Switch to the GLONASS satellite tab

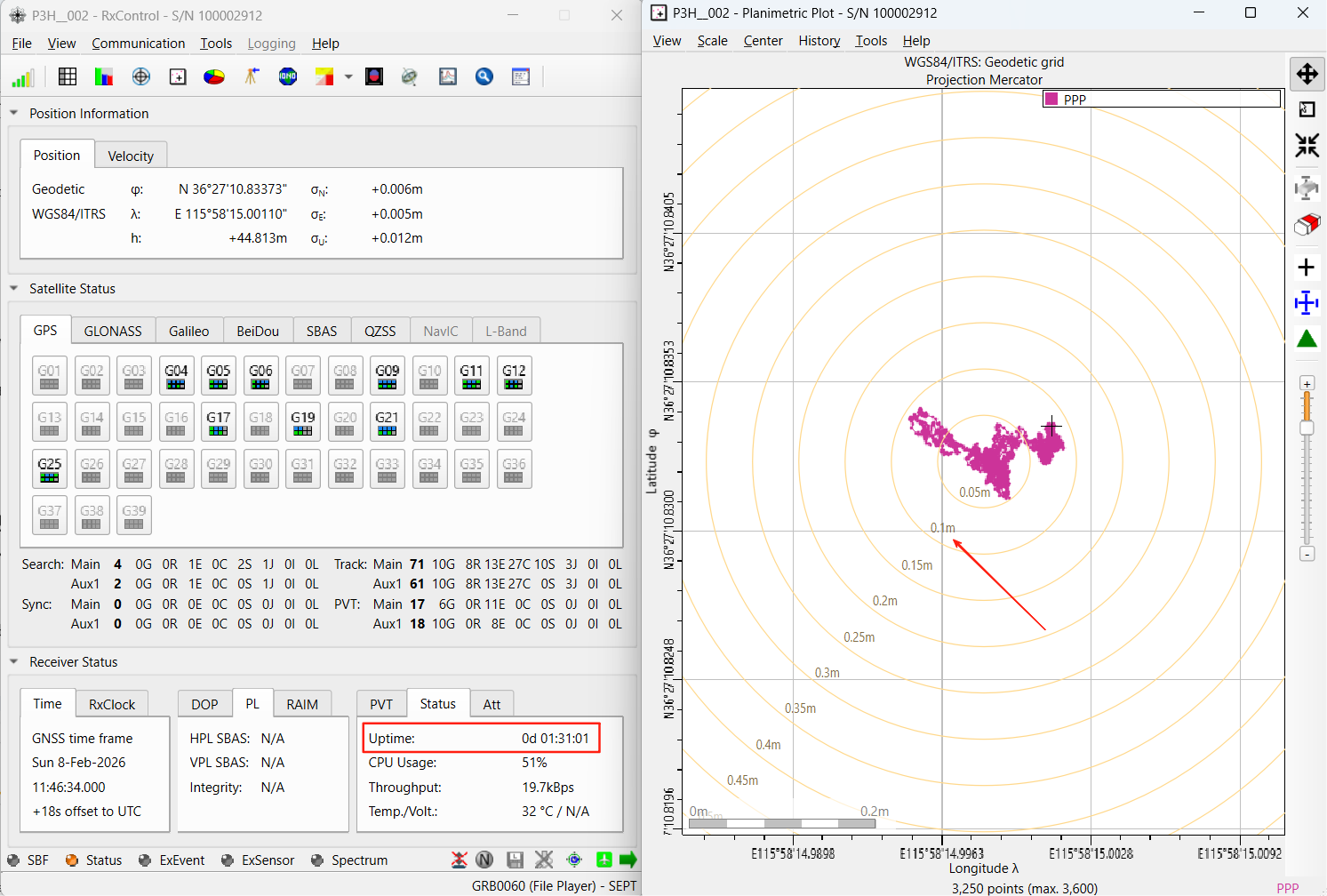pyautogui.click(x=113, y=331)
